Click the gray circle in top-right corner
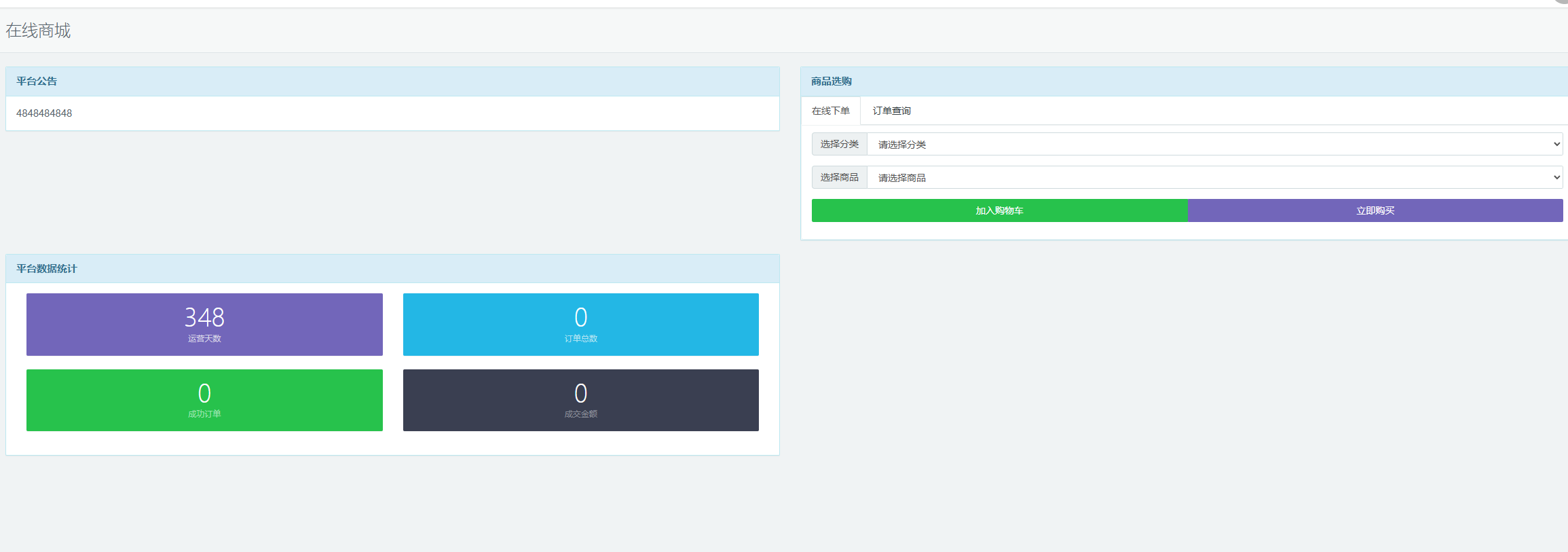Image resolution: width=1568 pixels, height=552 pixels. point(1562,2)
